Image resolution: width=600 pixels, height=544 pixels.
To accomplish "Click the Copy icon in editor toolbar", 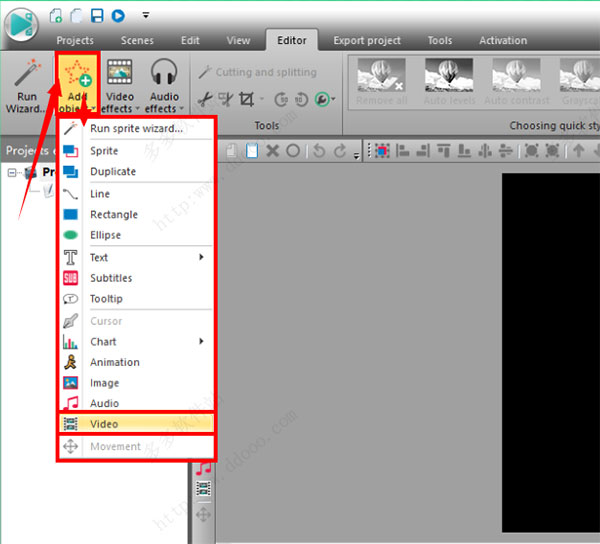I will point(231,151).
